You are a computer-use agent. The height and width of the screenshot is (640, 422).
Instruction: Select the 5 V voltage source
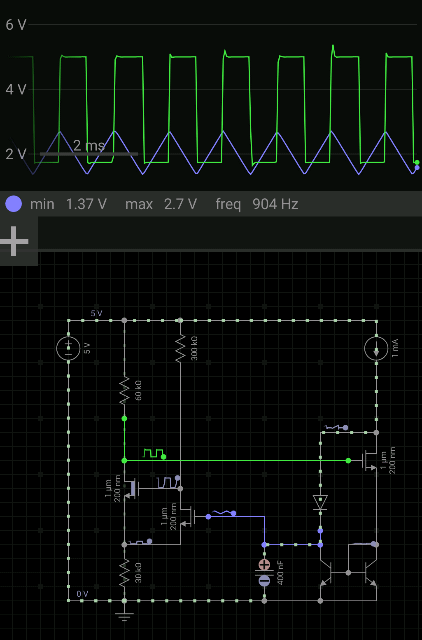(x=68, y=348)
